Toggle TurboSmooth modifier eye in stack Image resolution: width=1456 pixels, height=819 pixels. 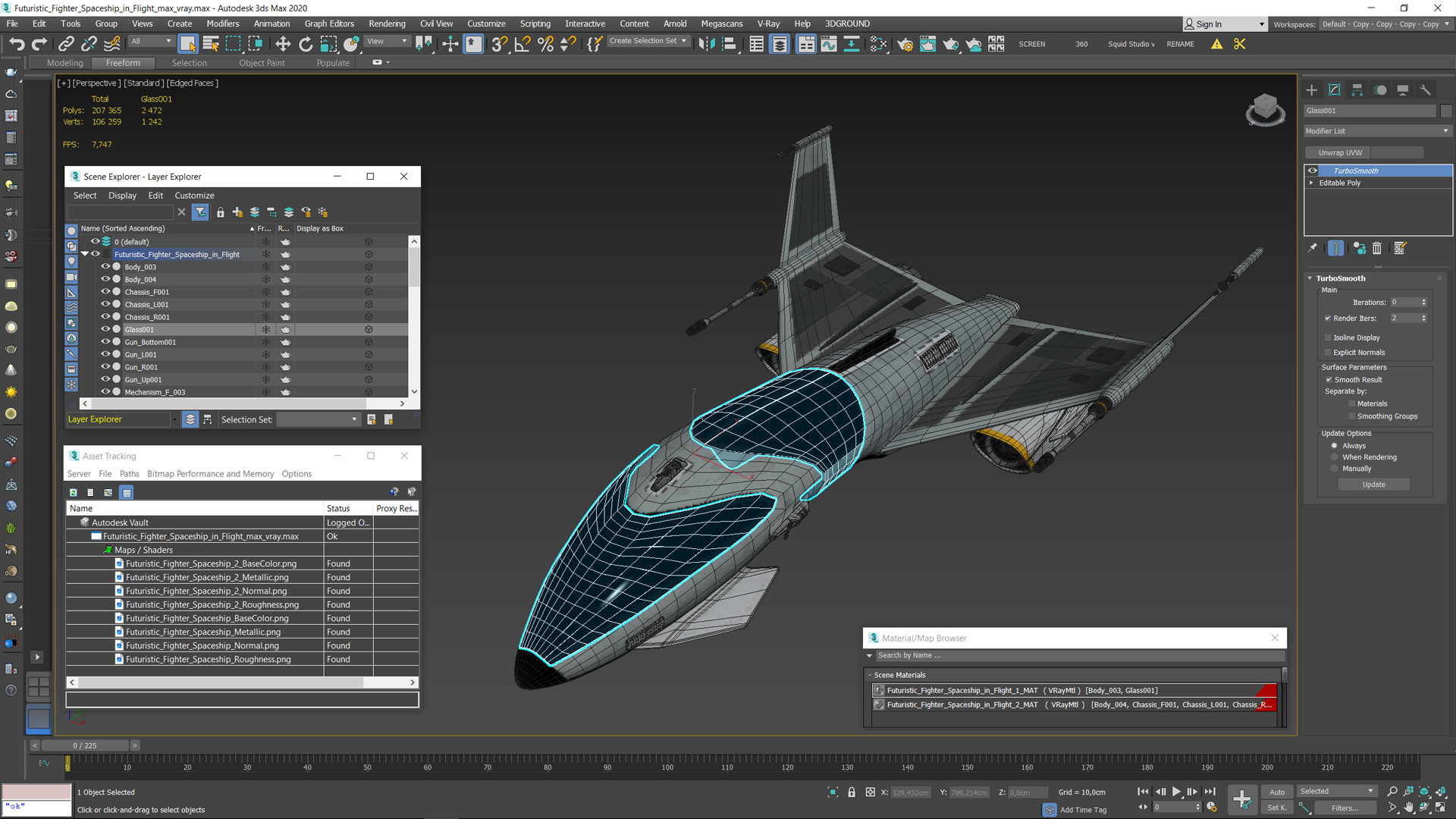click(x=1313, y=171)
